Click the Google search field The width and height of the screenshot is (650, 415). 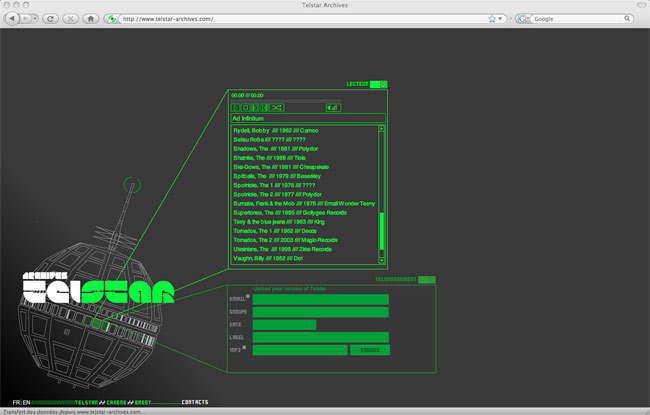pos(578,19)
